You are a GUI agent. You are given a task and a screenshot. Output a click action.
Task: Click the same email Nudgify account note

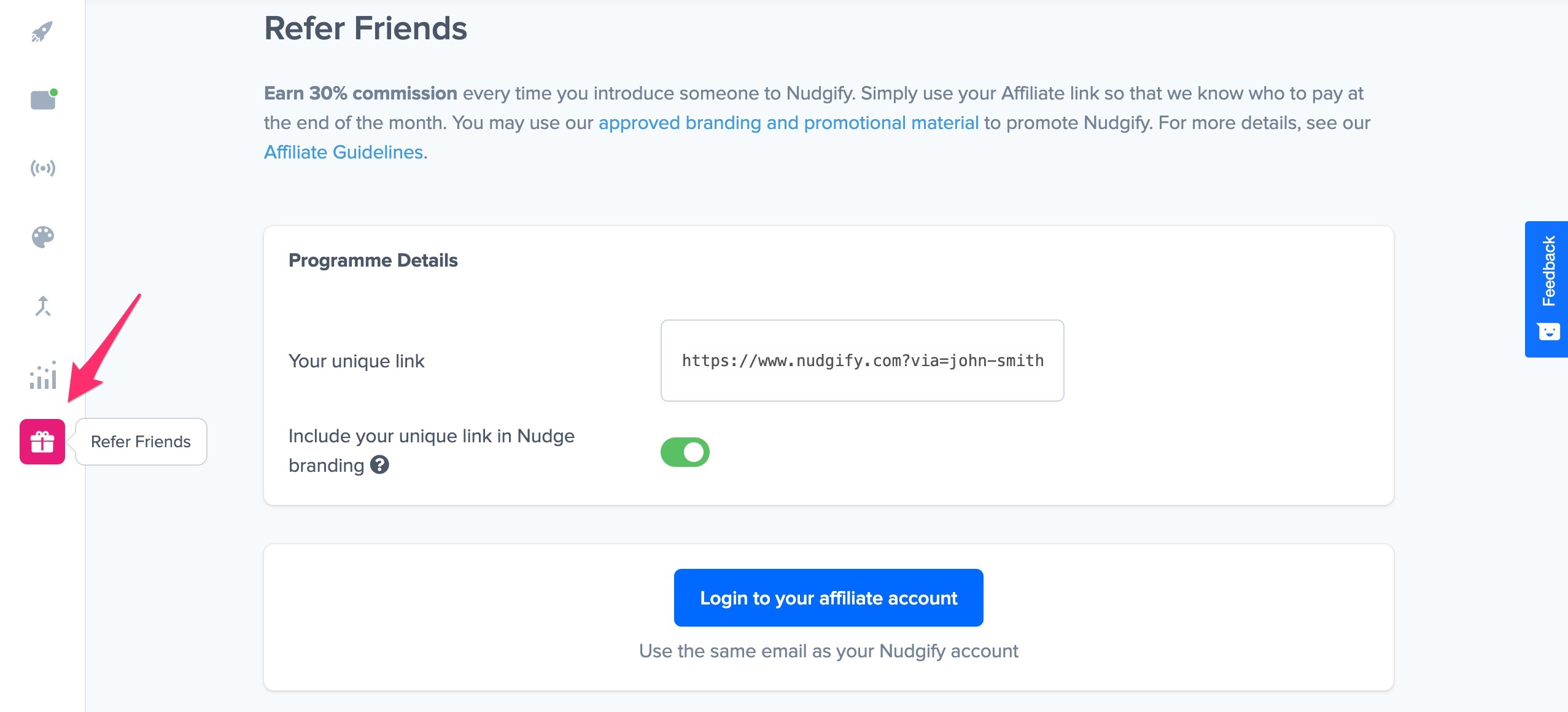[828, 651]
